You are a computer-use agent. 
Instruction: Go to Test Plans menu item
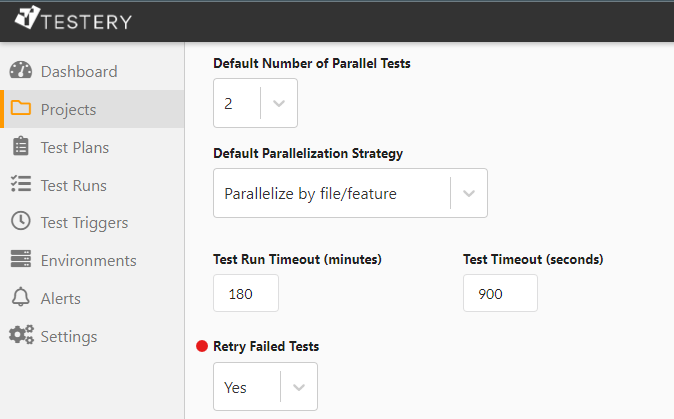75,147
